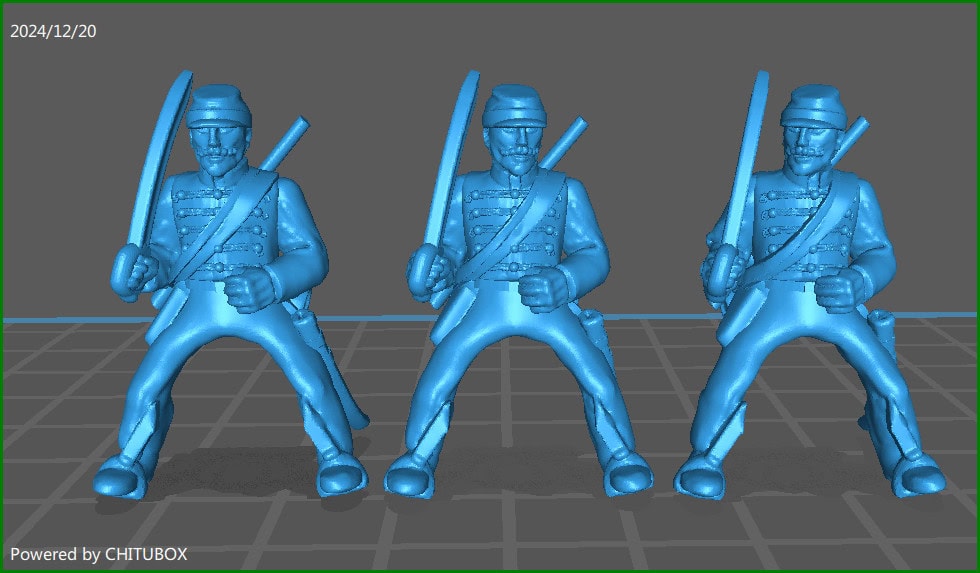
Task: Click the Powered by CHITUBOX watermark
Action: pyautogui.click(x=98, y=553)
